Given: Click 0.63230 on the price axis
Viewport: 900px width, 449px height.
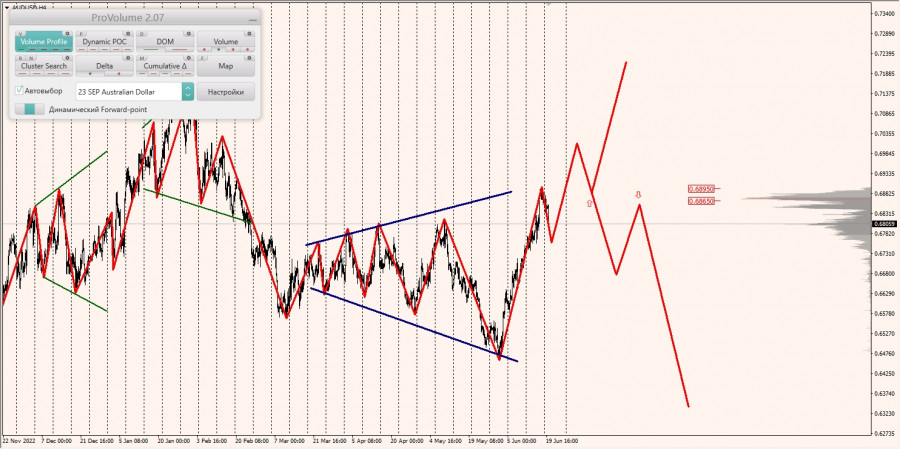Looking at the screenshot, I should [x=883, y=413].
